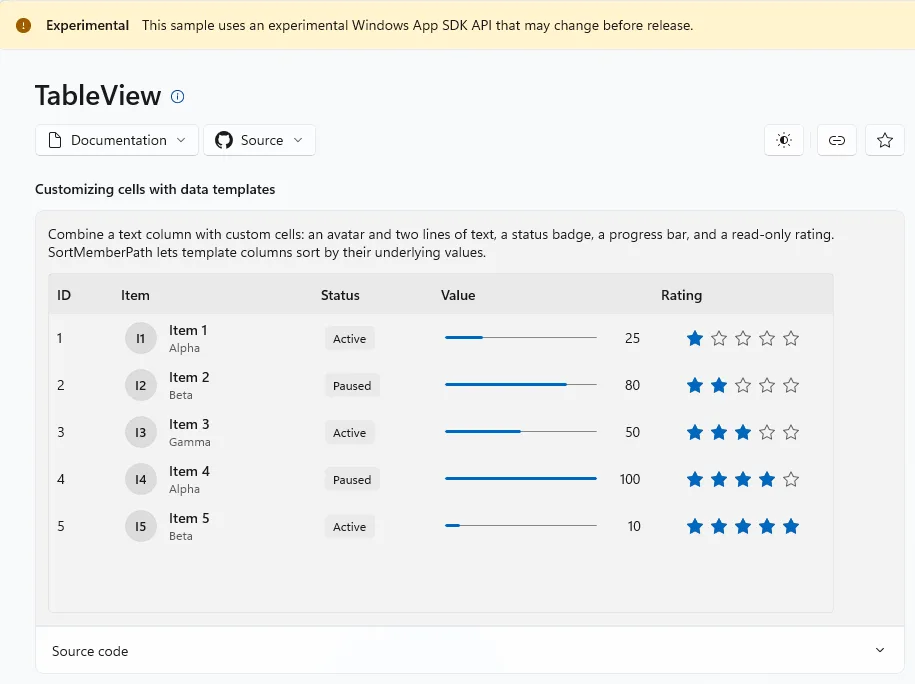The image size is (915, 684).
Task: Open the Documentation dropdown
Action: (x=117, y=140)
